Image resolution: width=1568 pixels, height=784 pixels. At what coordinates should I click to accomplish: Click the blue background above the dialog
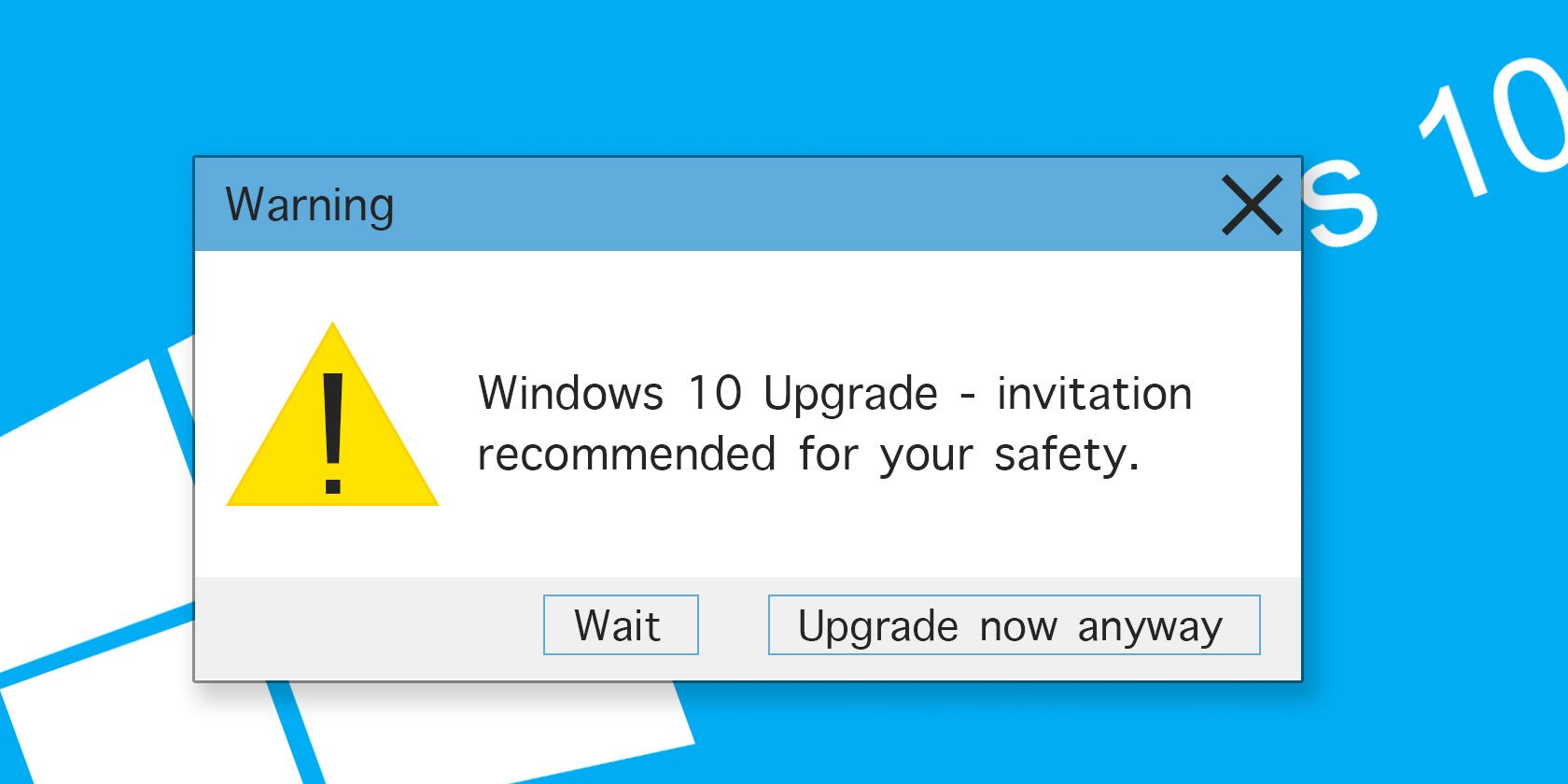pyautogui.click(x=747, y=75)
